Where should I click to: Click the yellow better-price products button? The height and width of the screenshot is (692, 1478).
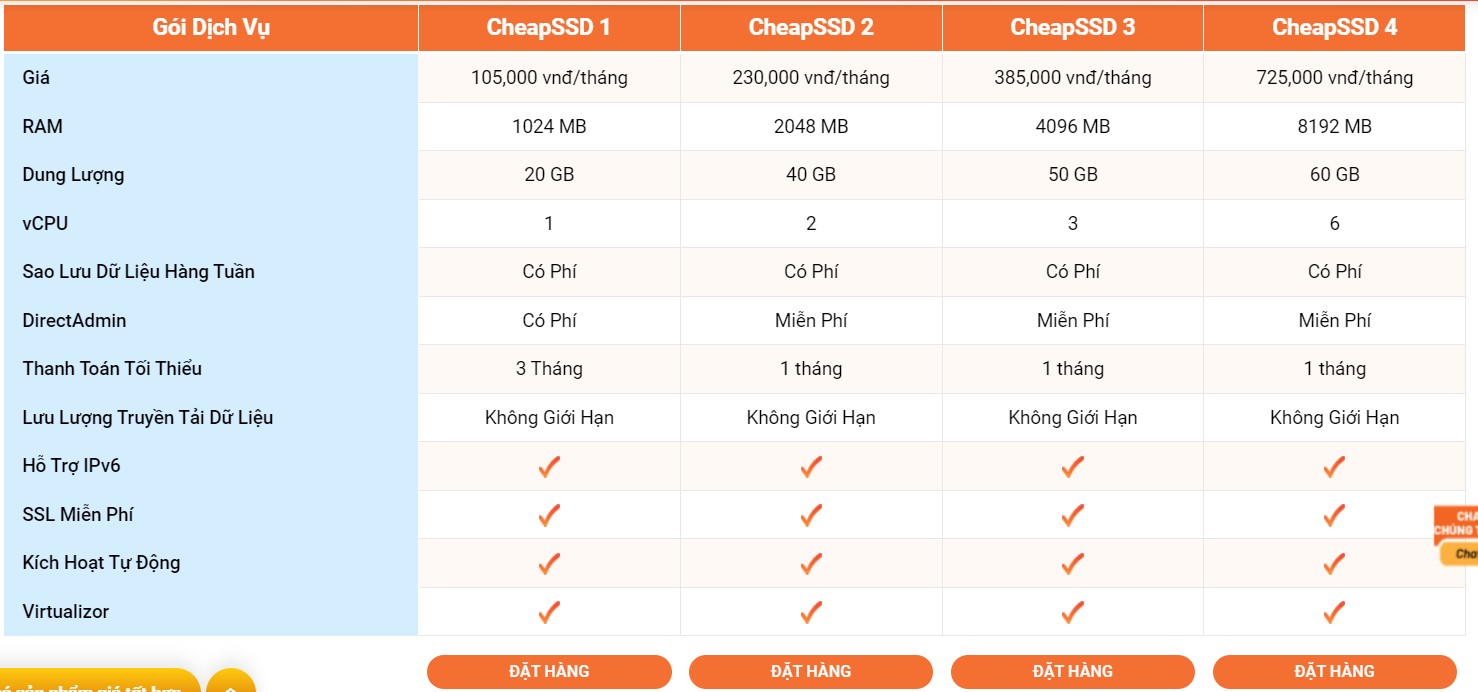click(95, 683)
